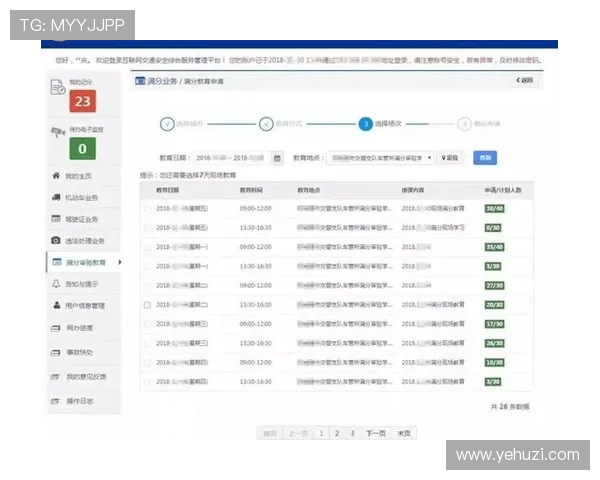Click the camera icon for 违法处理业务

tap(56, 240)
